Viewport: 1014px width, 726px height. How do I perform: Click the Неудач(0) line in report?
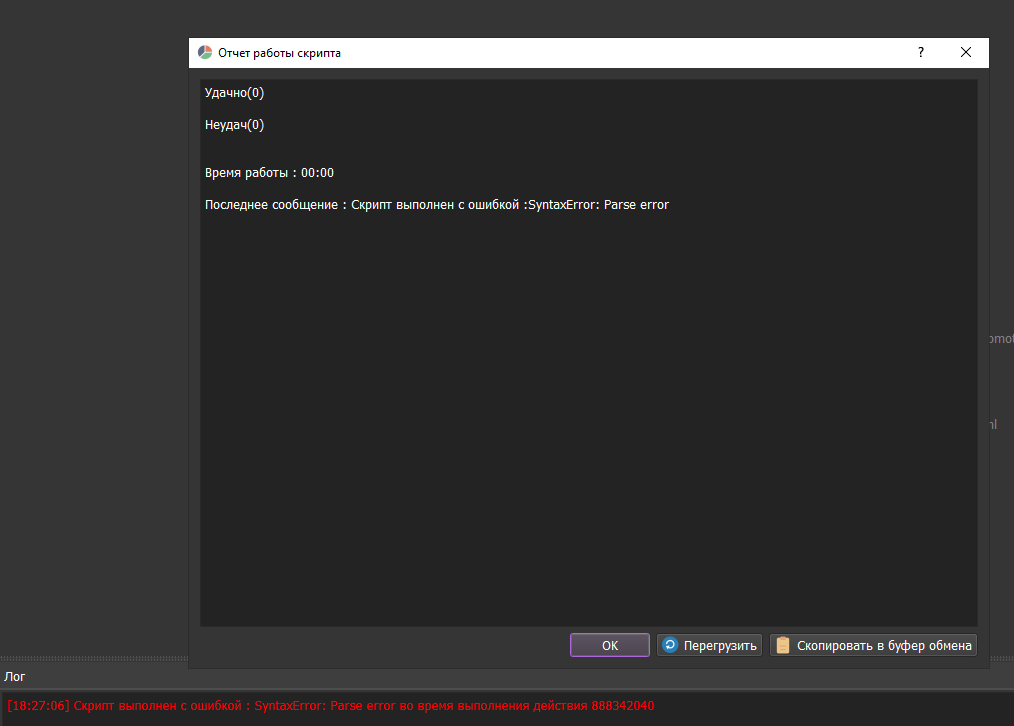234,125
